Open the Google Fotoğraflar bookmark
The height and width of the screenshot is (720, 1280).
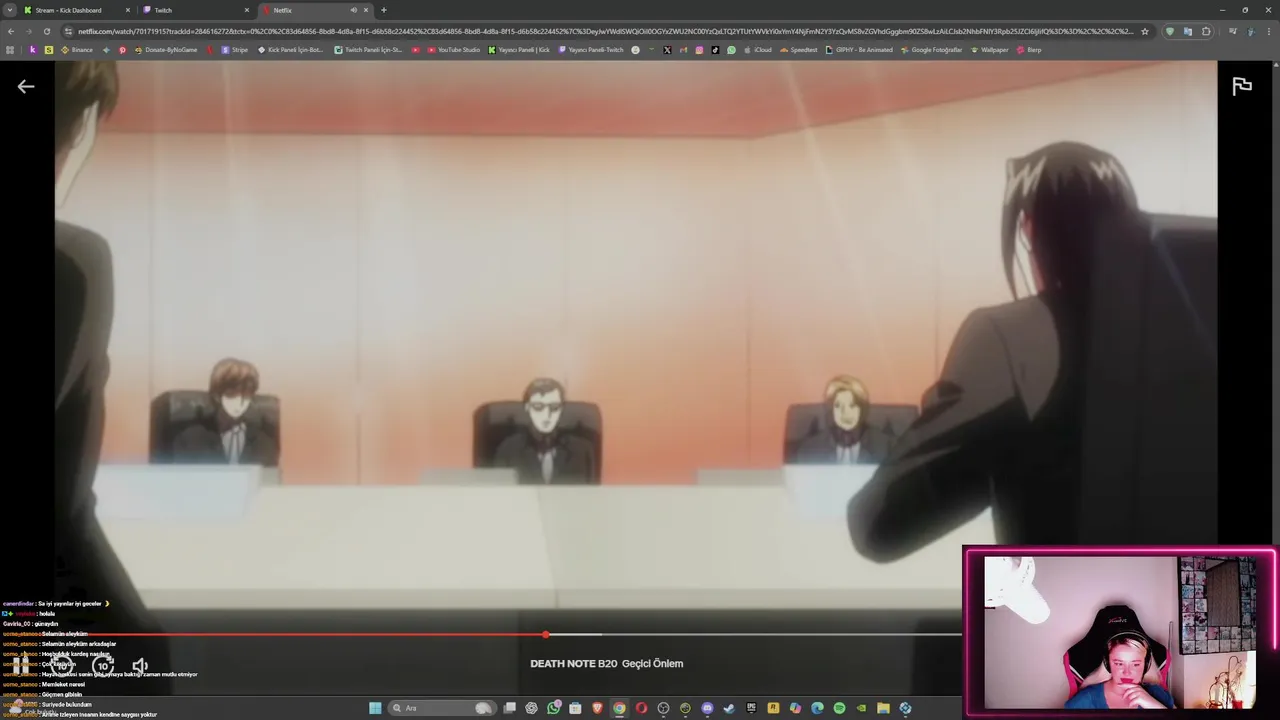click(x=932, y=50)
